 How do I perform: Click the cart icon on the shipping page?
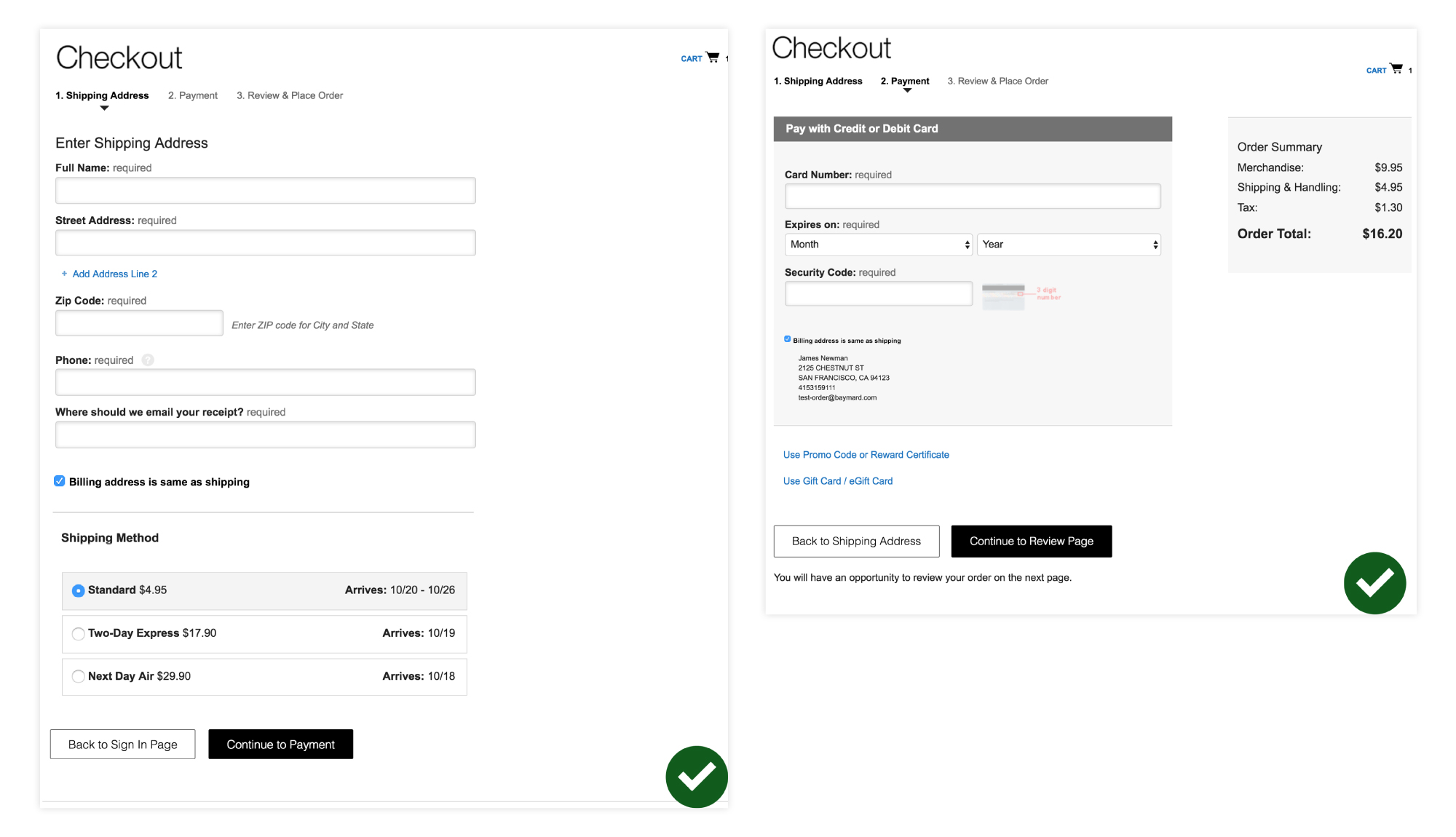click(x=713, y=57)
